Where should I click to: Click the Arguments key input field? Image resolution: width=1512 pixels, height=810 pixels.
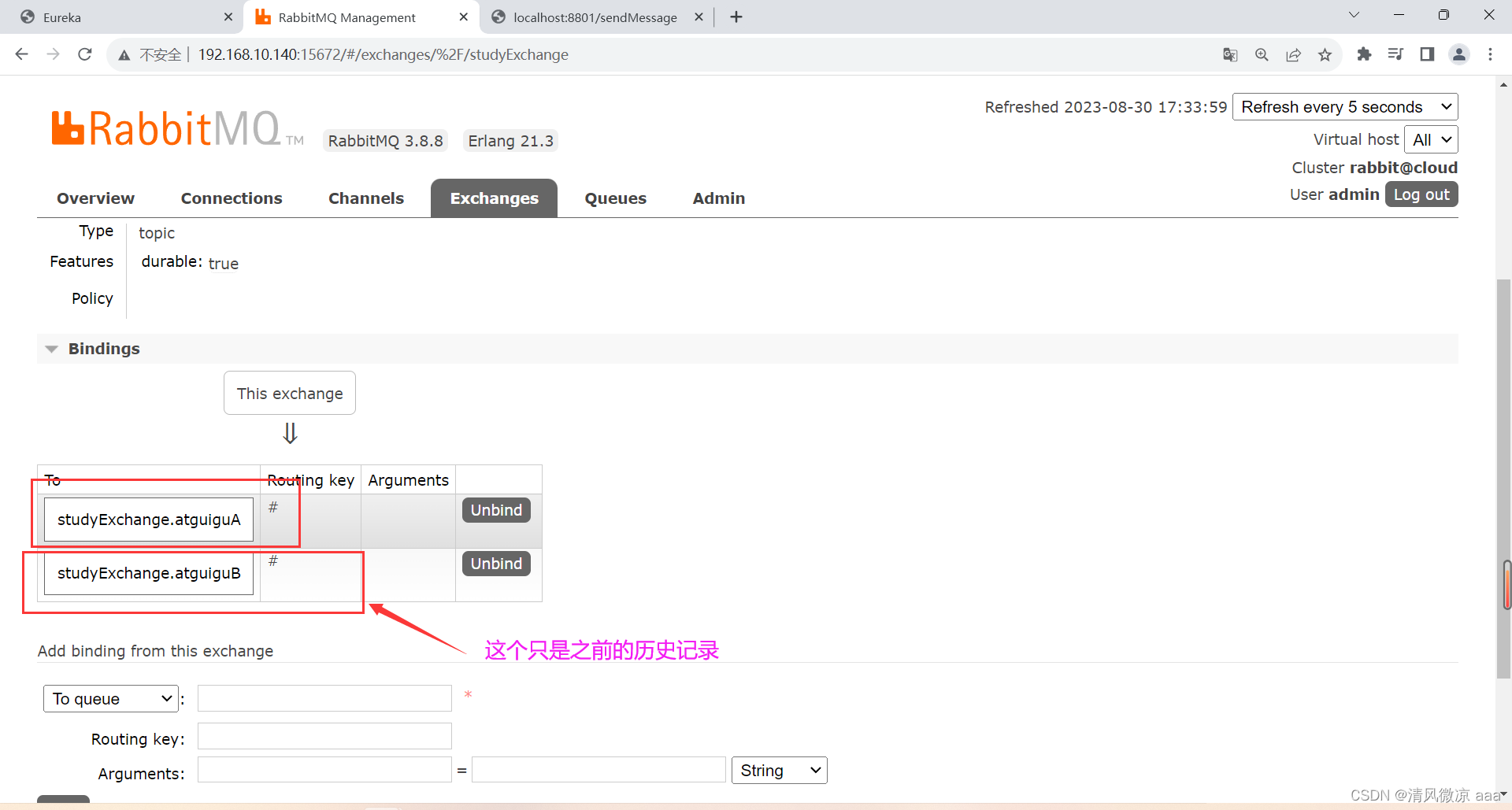click(324, 770)
